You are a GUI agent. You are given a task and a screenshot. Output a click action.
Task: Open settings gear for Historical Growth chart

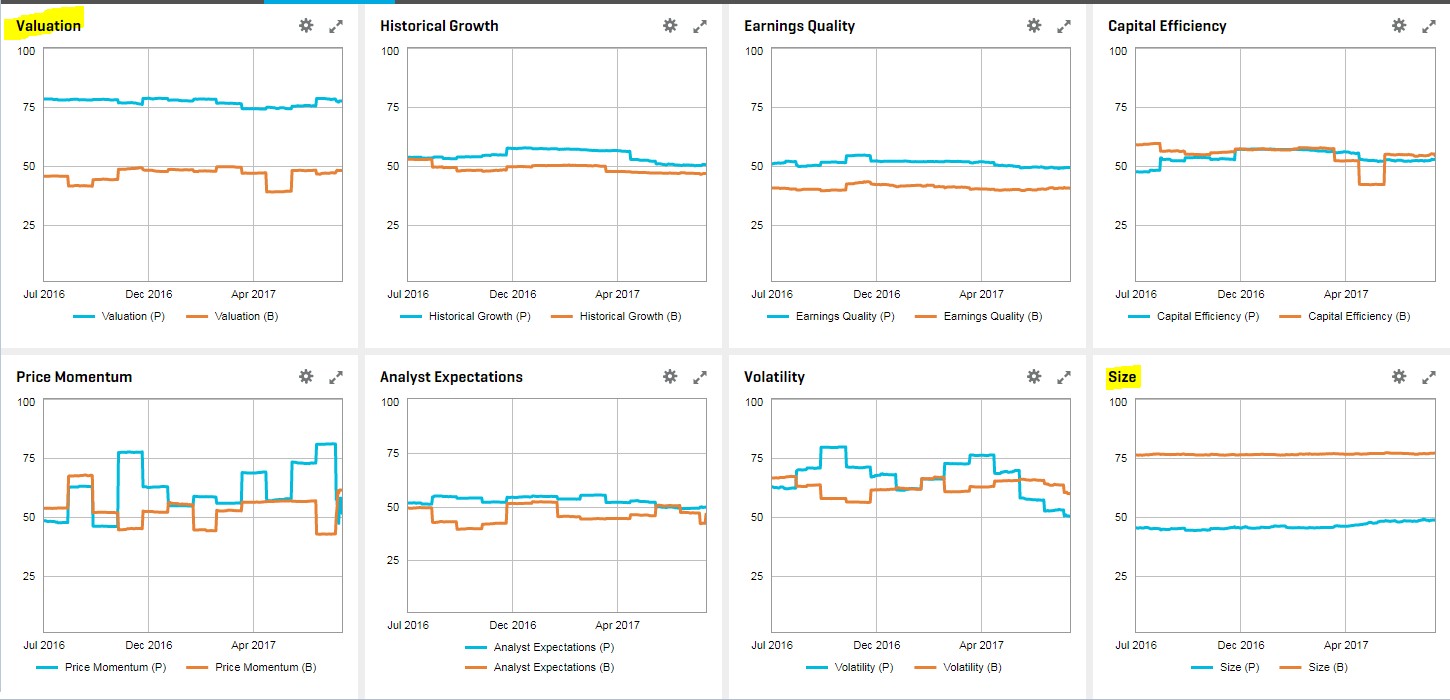670,26
